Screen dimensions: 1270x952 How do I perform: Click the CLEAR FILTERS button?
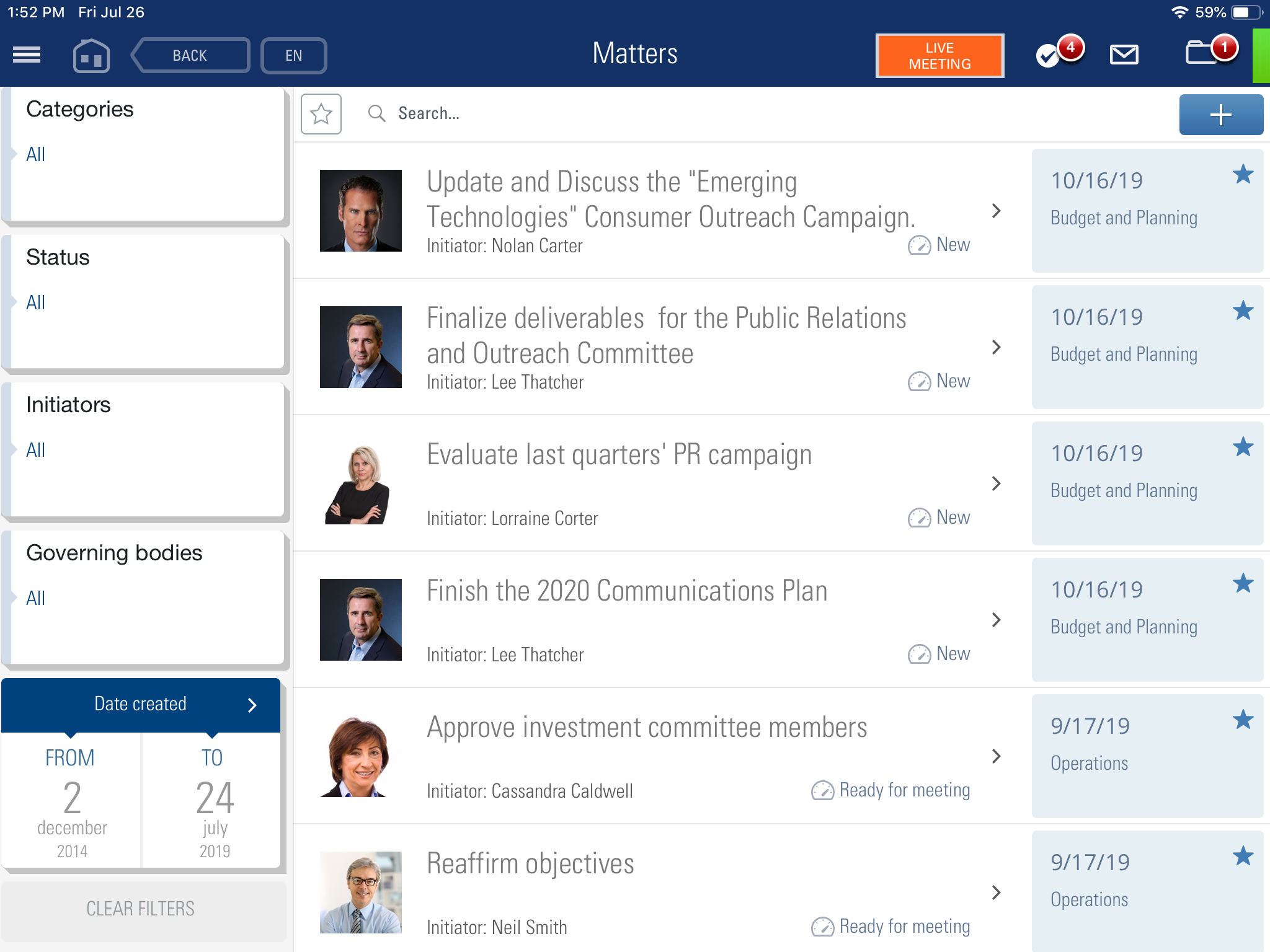(x=141, y=909)
